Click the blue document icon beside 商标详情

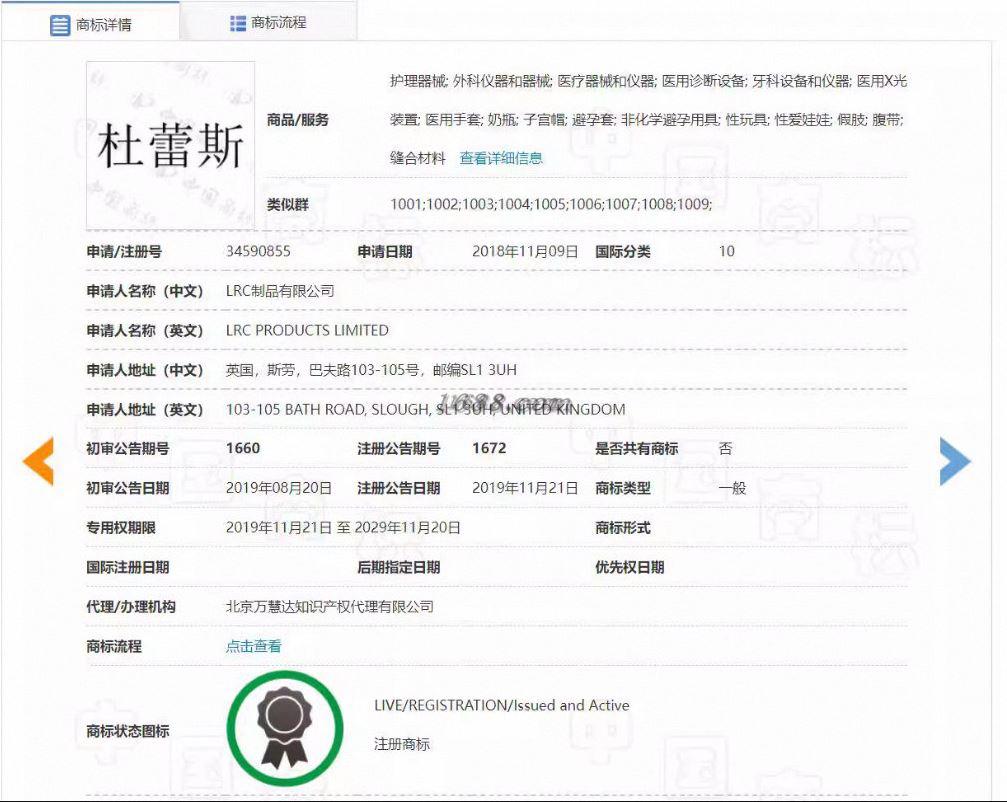click(x=60, y=26)
